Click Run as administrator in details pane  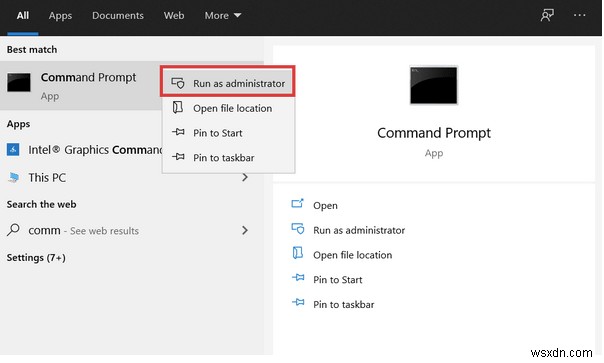click(x=359, y=230)
